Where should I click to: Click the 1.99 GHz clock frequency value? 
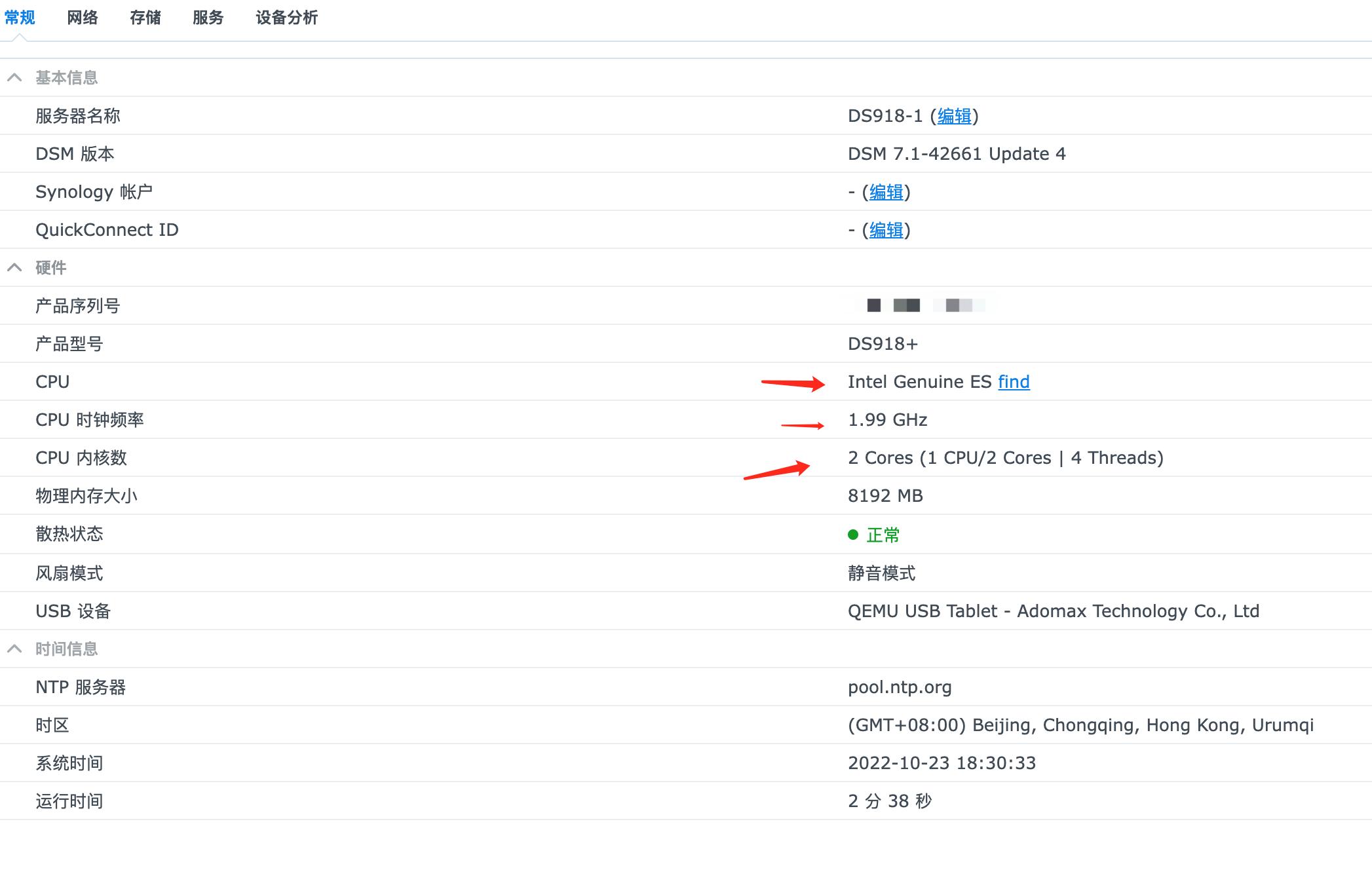coord(888,420)
